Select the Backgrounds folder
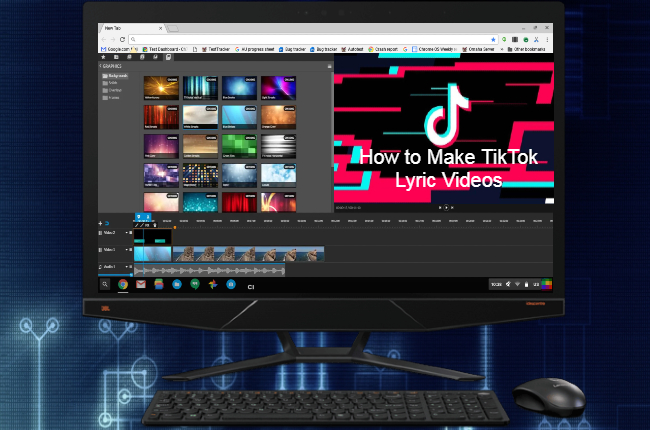The height and width of the screenshot is (430, 650). point(115,76)
